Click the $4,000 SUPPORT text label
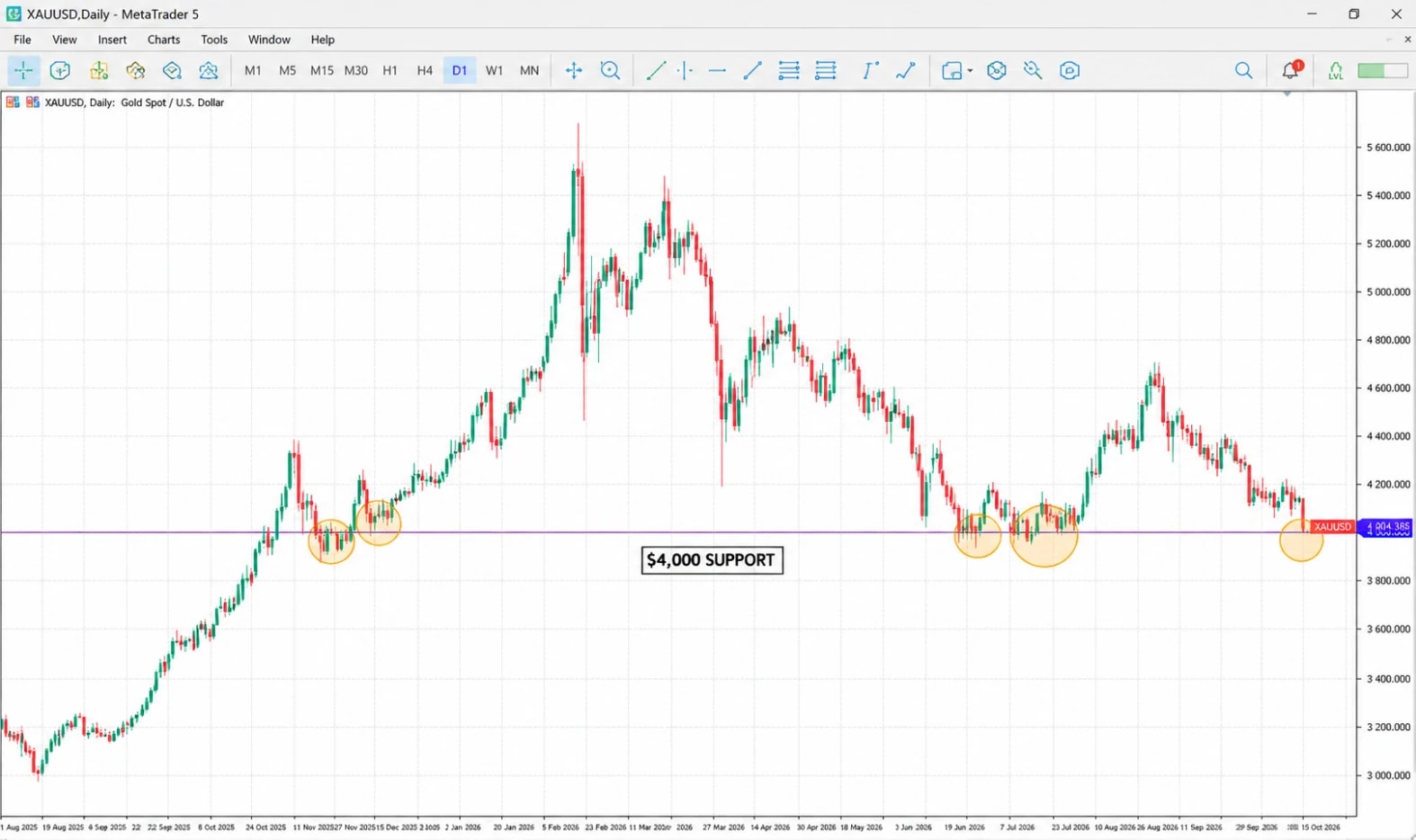Viewport: 1416px width, 840px height. coord(712,560)
